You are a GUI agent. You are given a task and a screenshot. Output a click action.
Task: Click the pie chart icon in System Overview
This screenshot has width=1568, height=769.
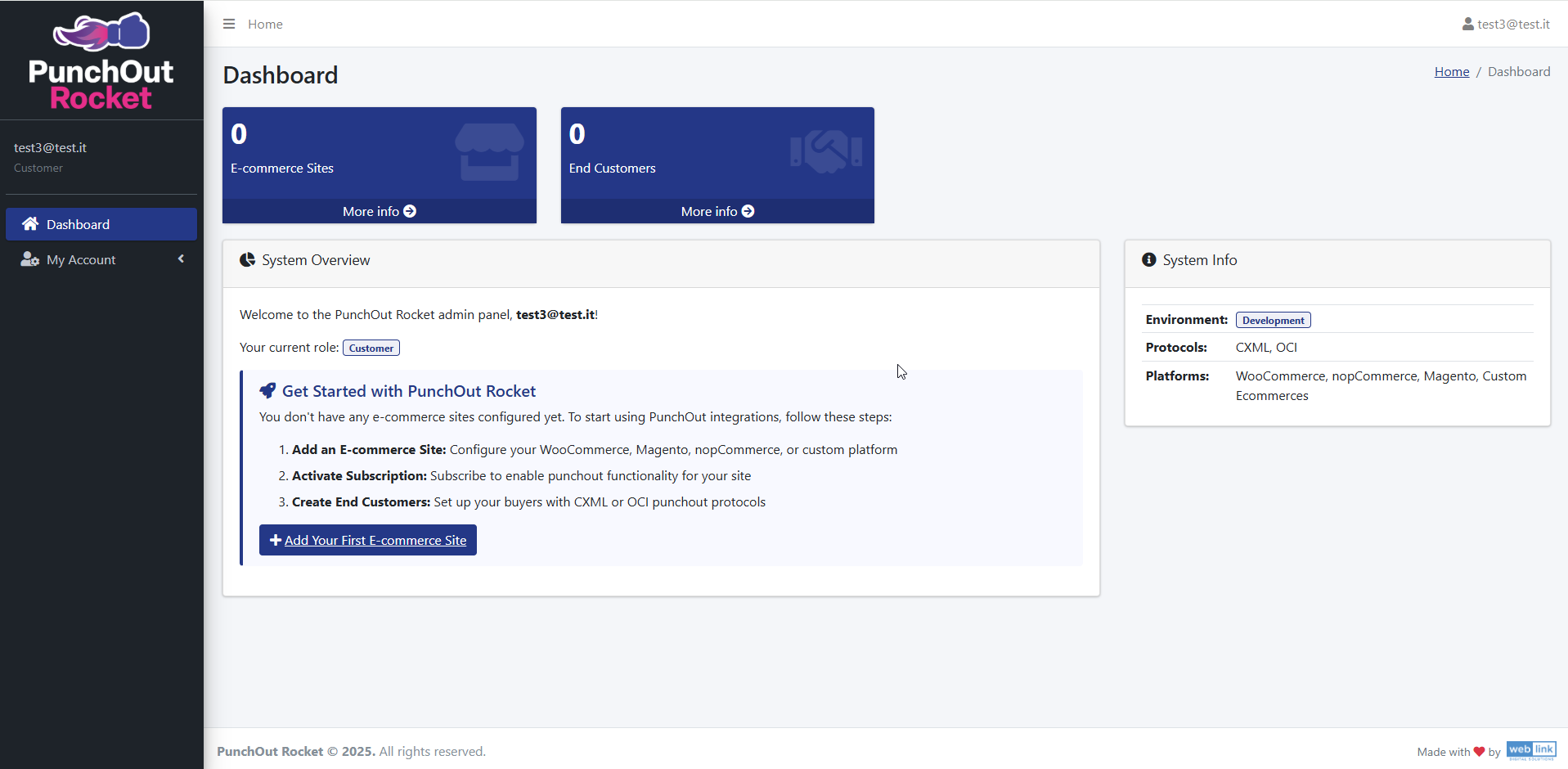[x=247, y=260]
